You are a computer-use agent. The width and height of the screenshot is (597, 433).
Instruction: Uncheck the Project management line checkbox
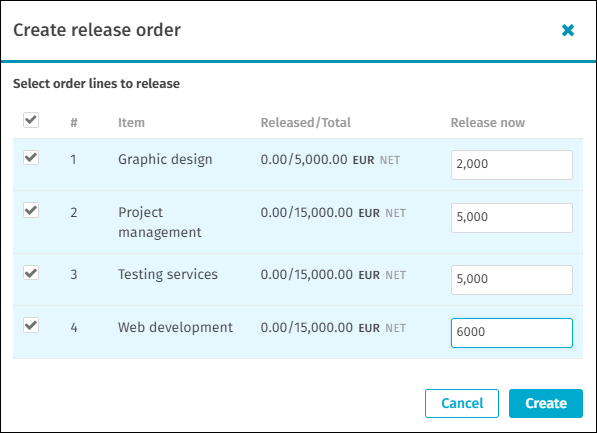(31, 210)
